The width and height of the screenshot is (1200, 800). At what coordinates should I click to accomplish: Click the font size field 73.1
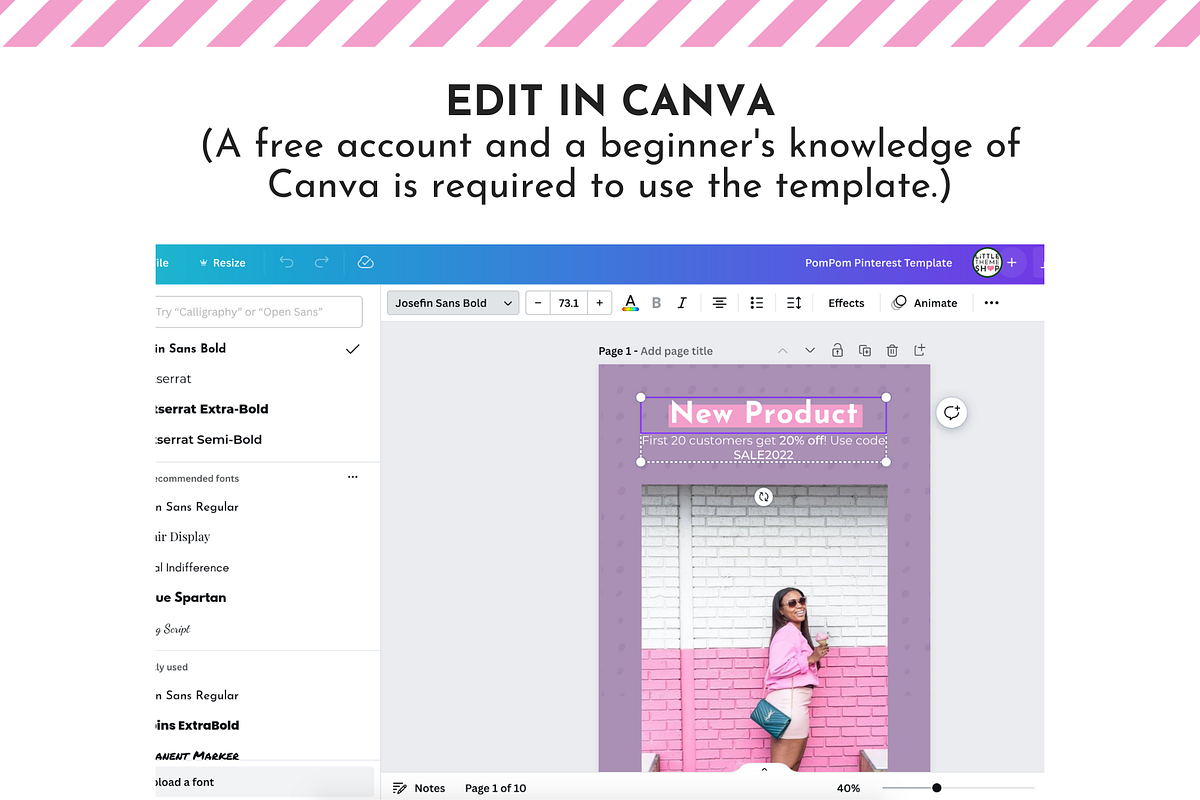pyautogui.click(x=569, y=303)
